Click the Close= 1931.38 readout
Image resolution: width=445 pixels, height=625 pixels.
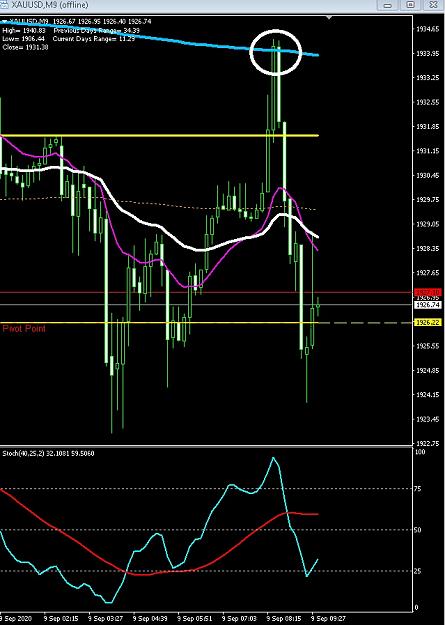pos(26,47)
